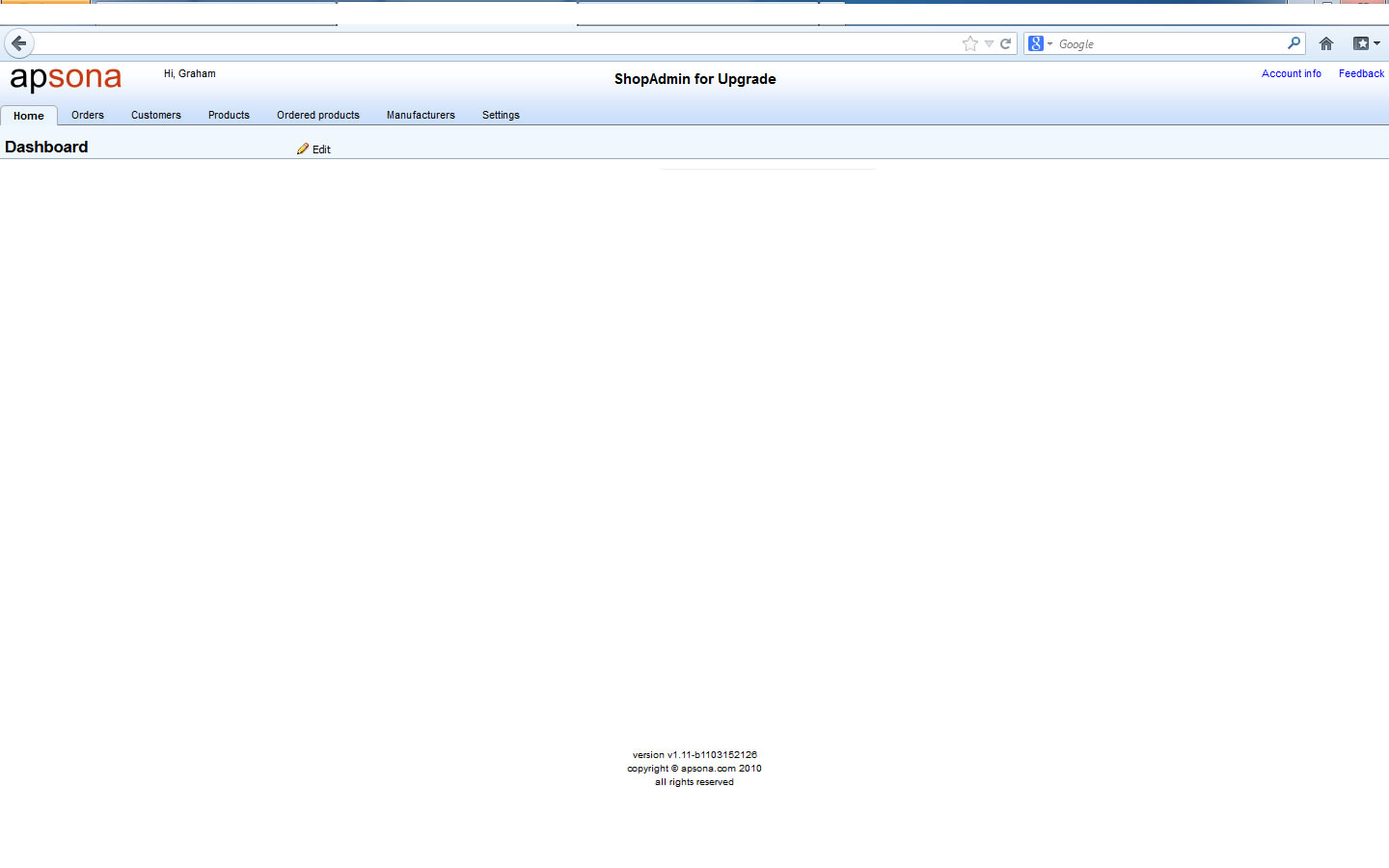The image size is (1389, 868).
Task: Open the URL history dropdown arrow
Action: (989, 44)
